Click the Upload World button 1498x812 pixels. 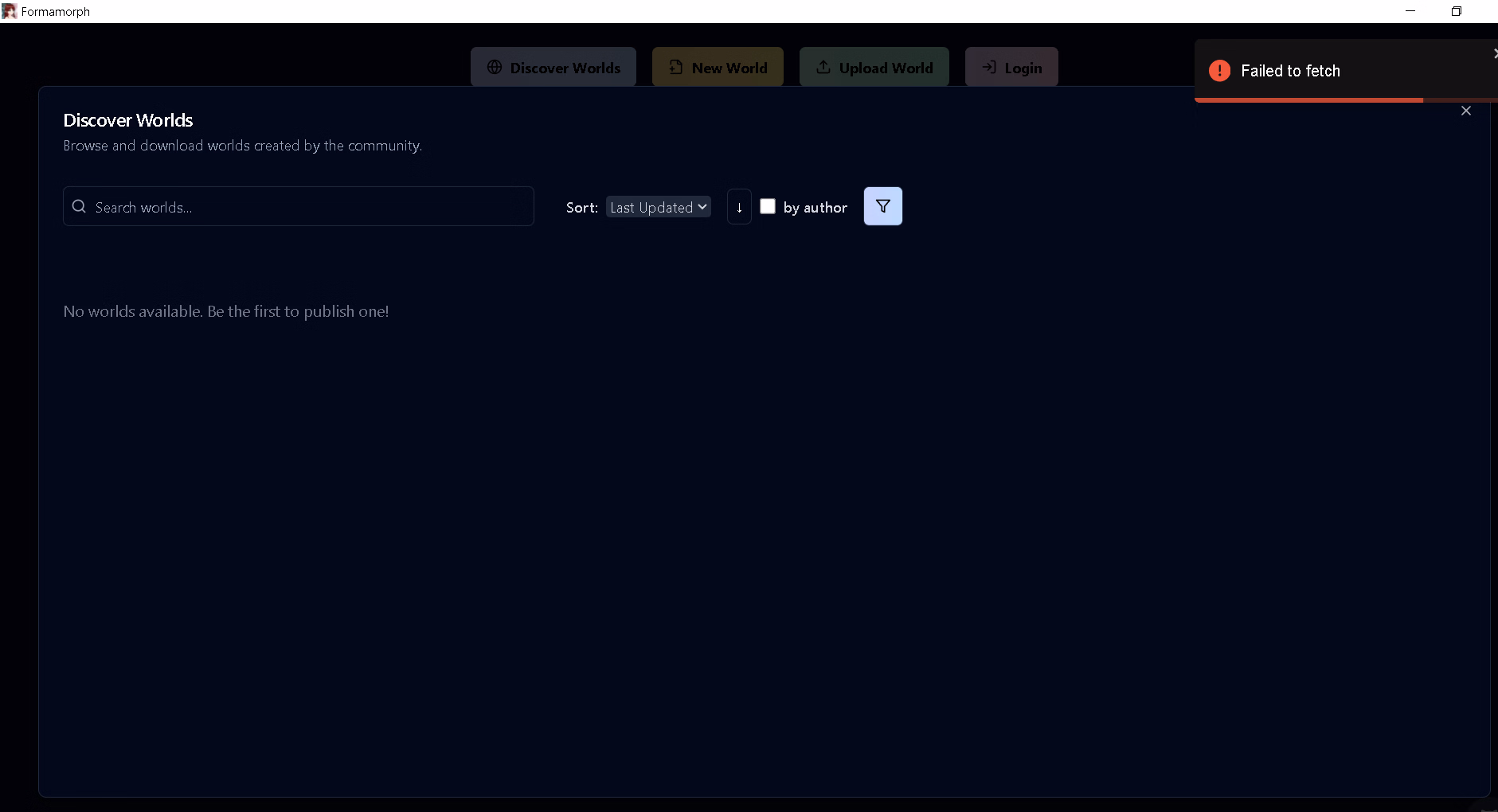(x=874, y=68)
